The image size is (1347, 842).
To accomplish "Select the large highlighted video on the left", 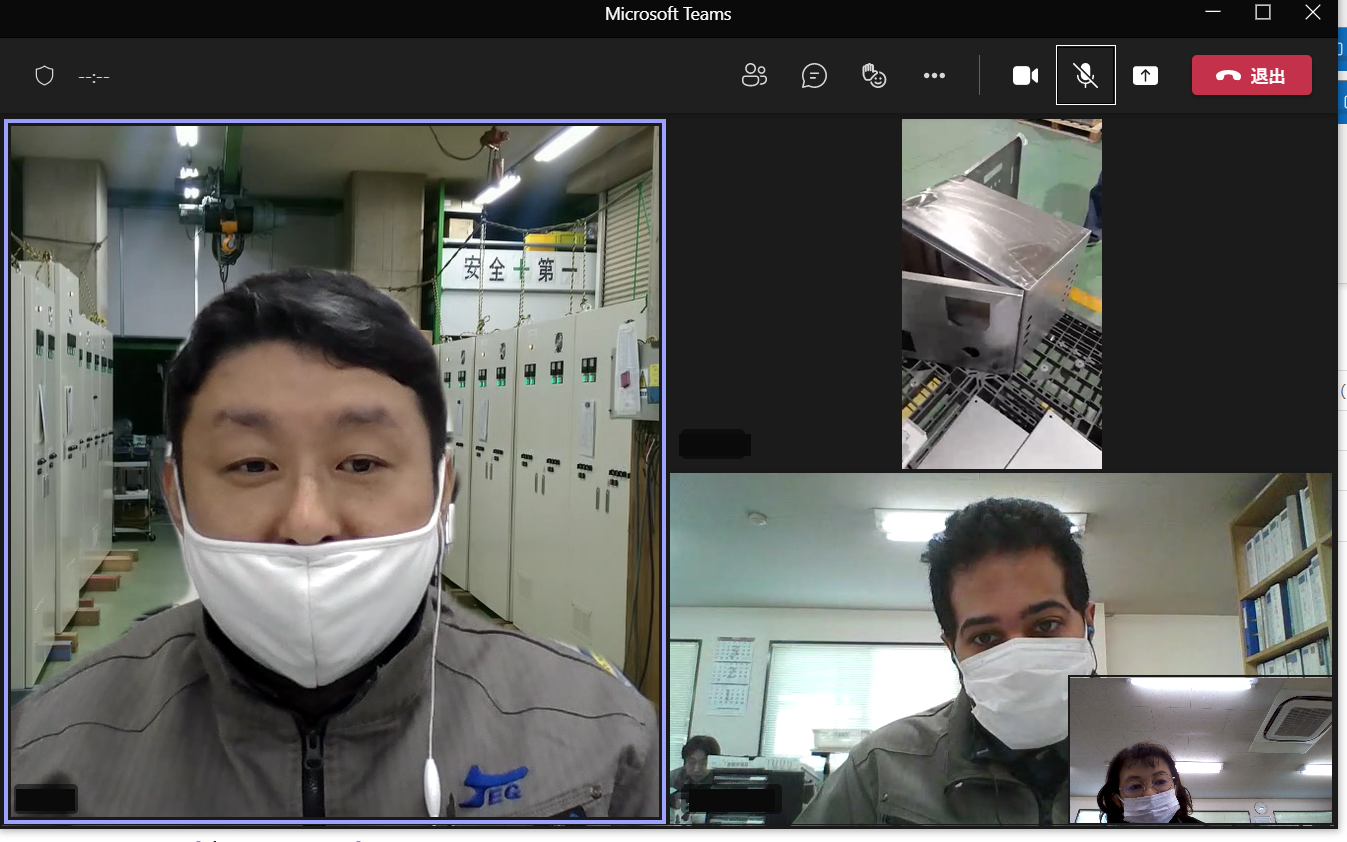I will point(335,470).
